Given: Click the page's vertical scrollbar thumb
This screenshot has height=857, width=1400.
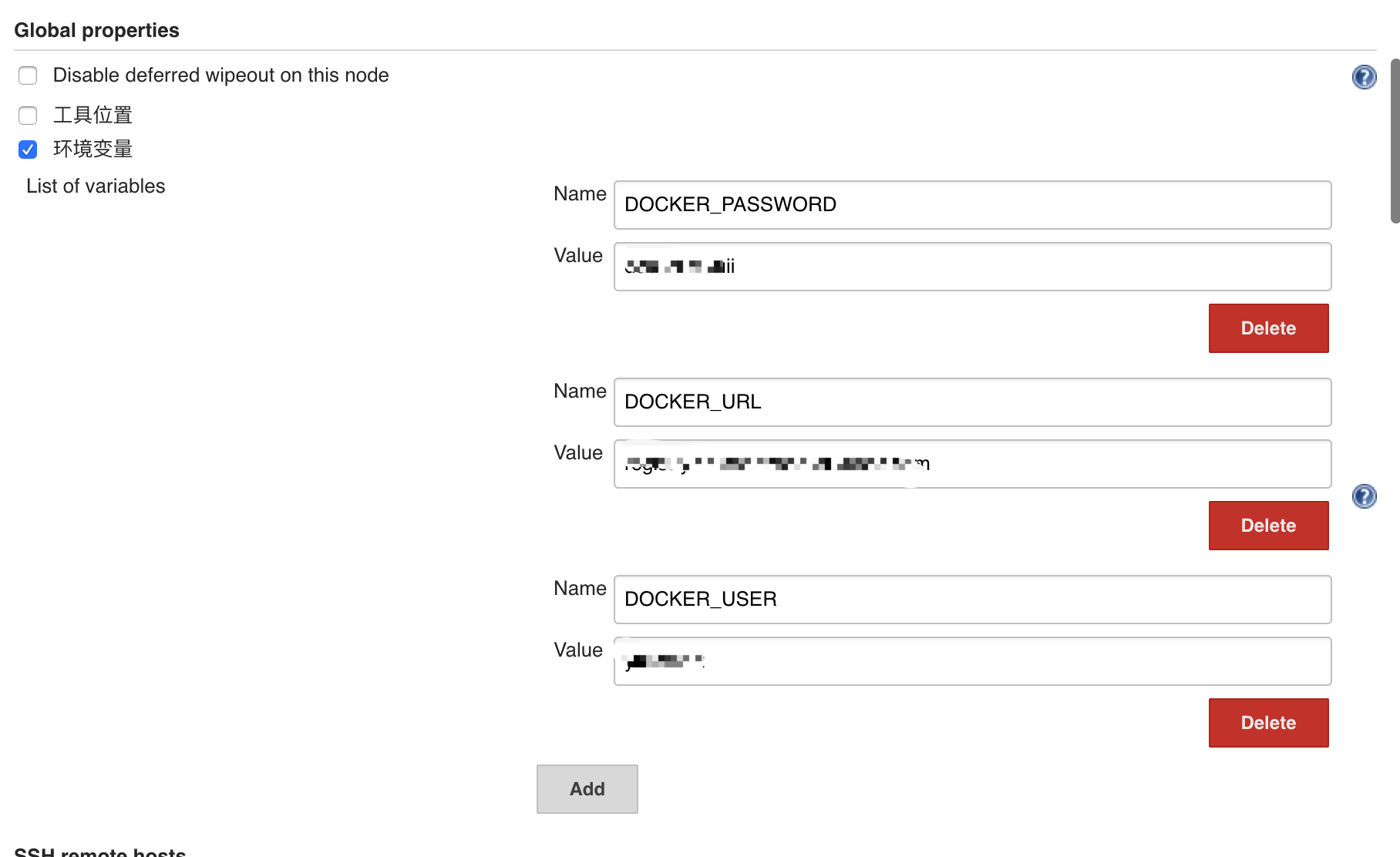Looking at the screenshot, I should tap(1395, 140).
